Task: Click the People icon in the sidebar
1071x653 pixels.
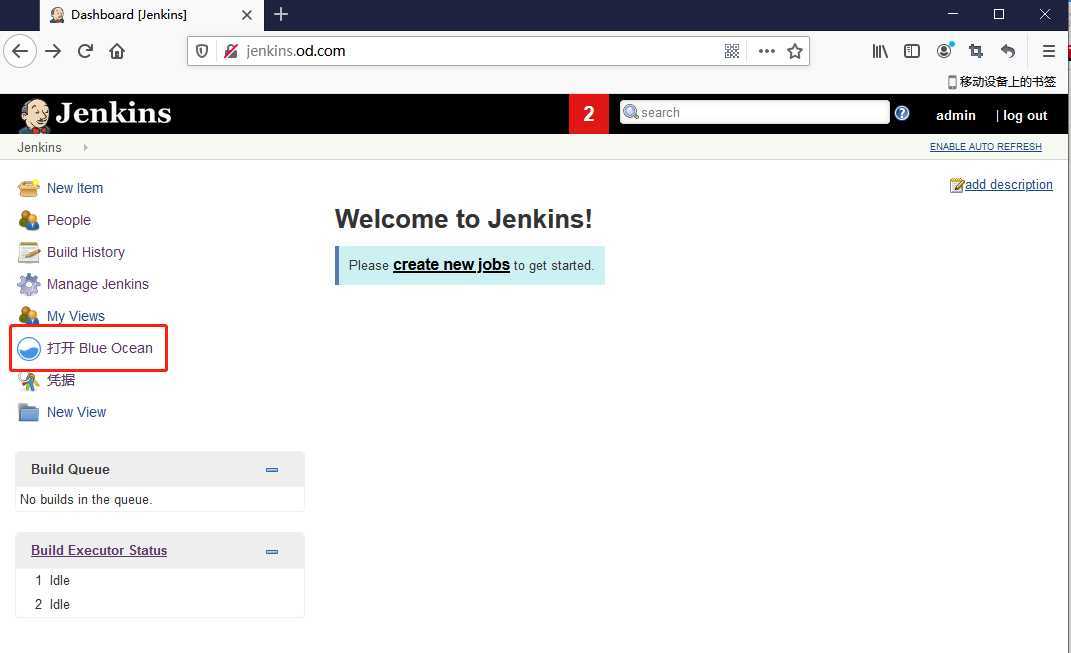Action: tap(28, 220)
